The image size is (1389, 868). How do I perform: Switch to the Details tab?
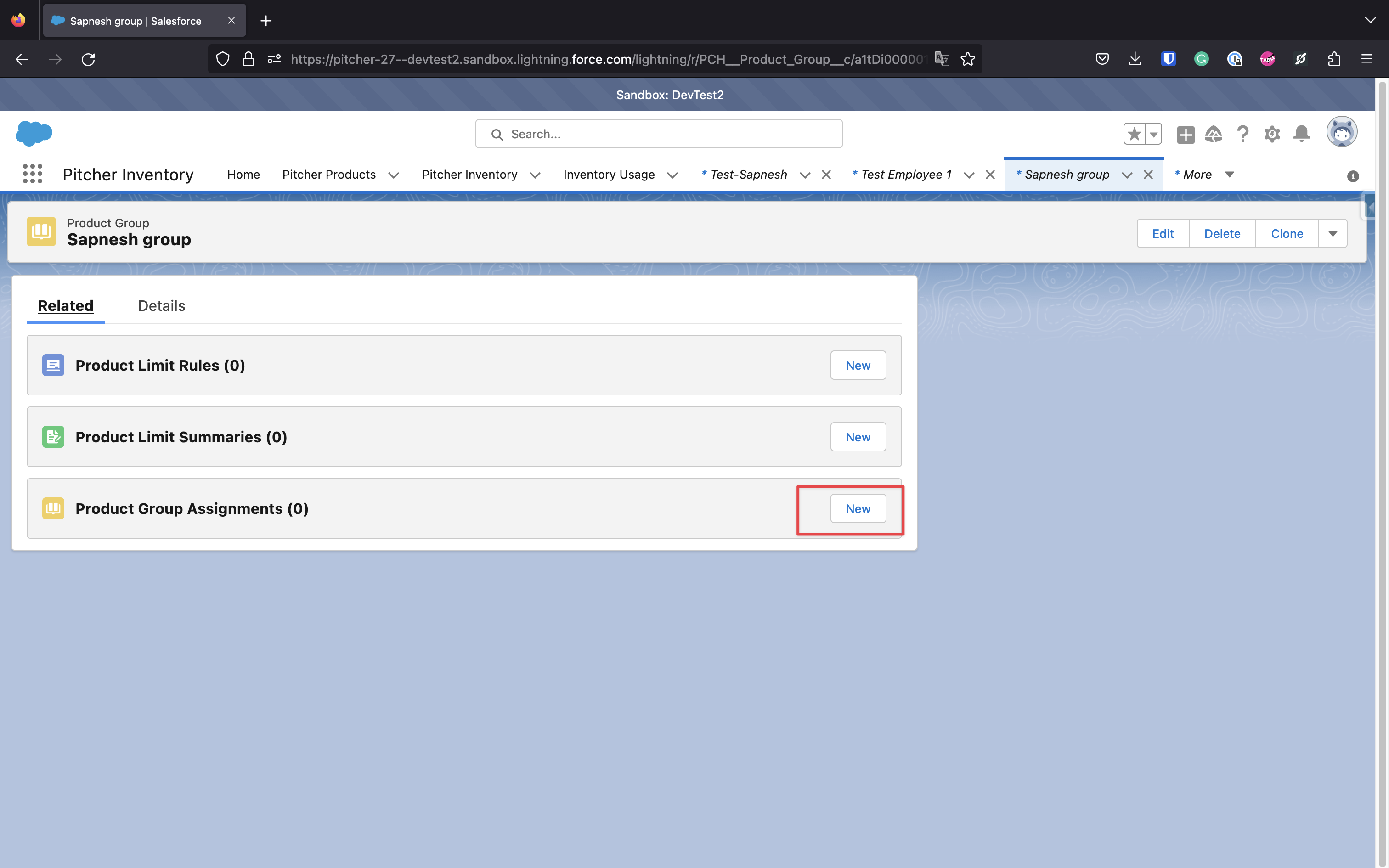pos(161,306)
